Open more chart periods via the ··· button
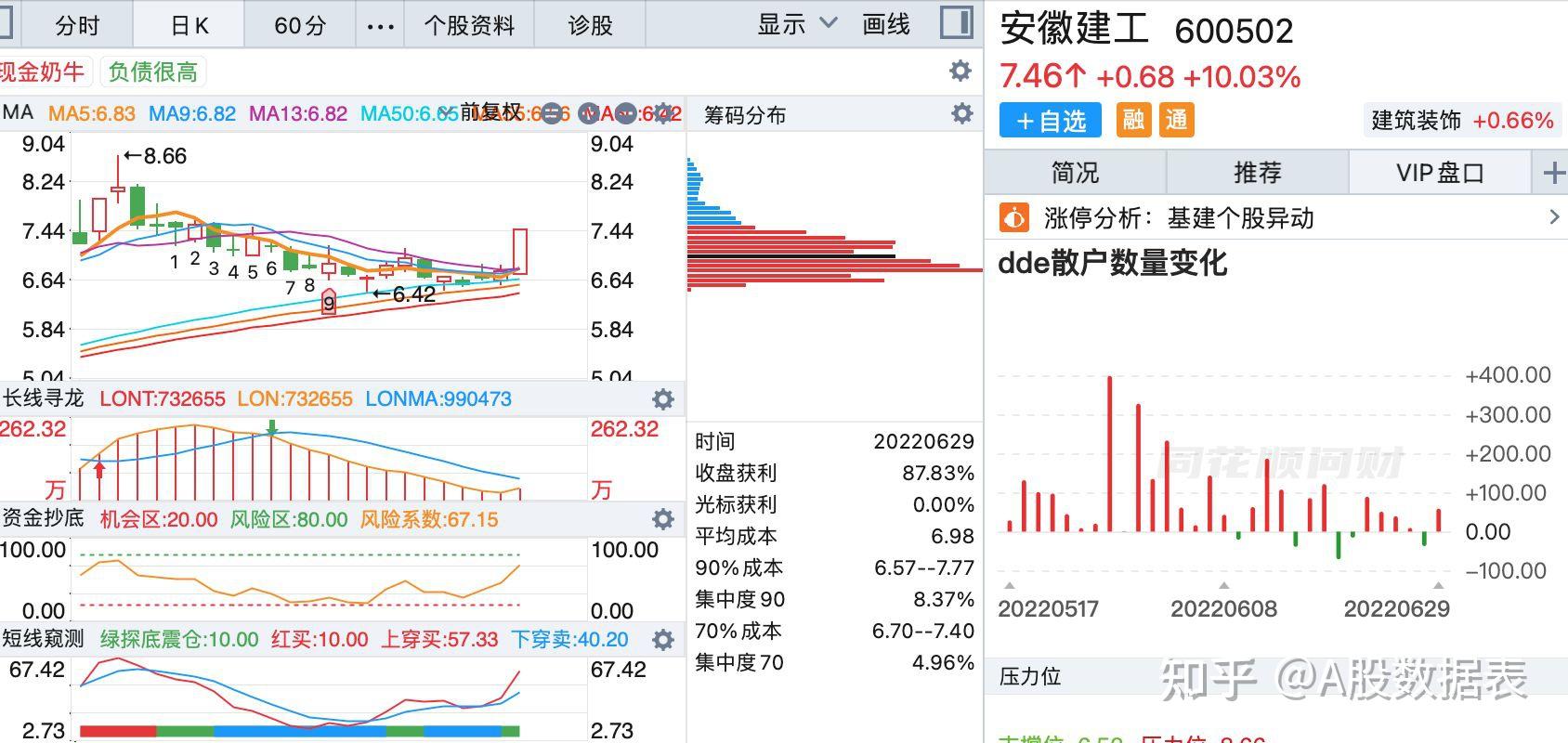 380,26
